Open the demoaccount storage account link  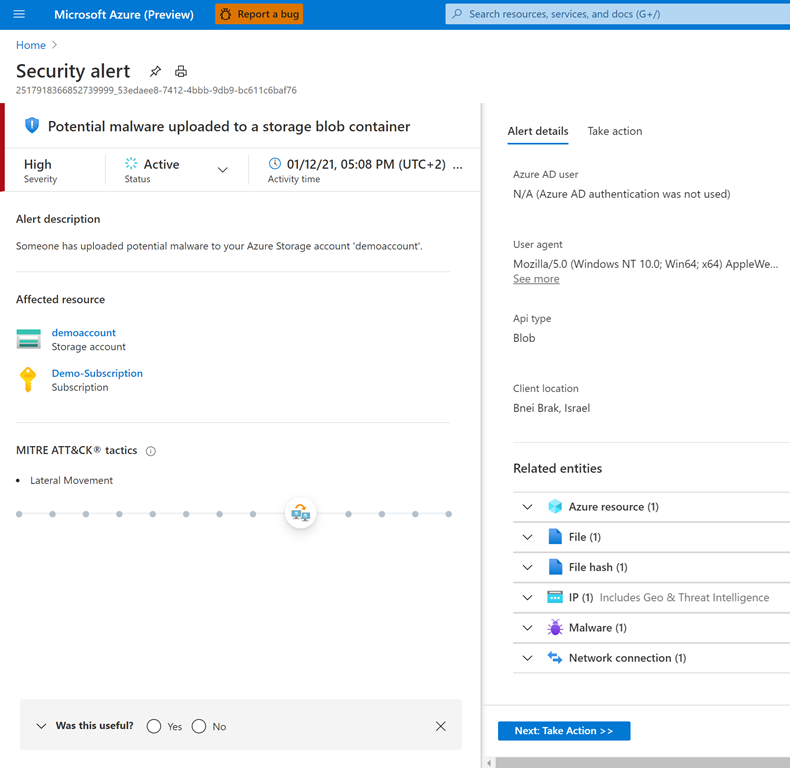pyautogui.click(x=84, y=333)
